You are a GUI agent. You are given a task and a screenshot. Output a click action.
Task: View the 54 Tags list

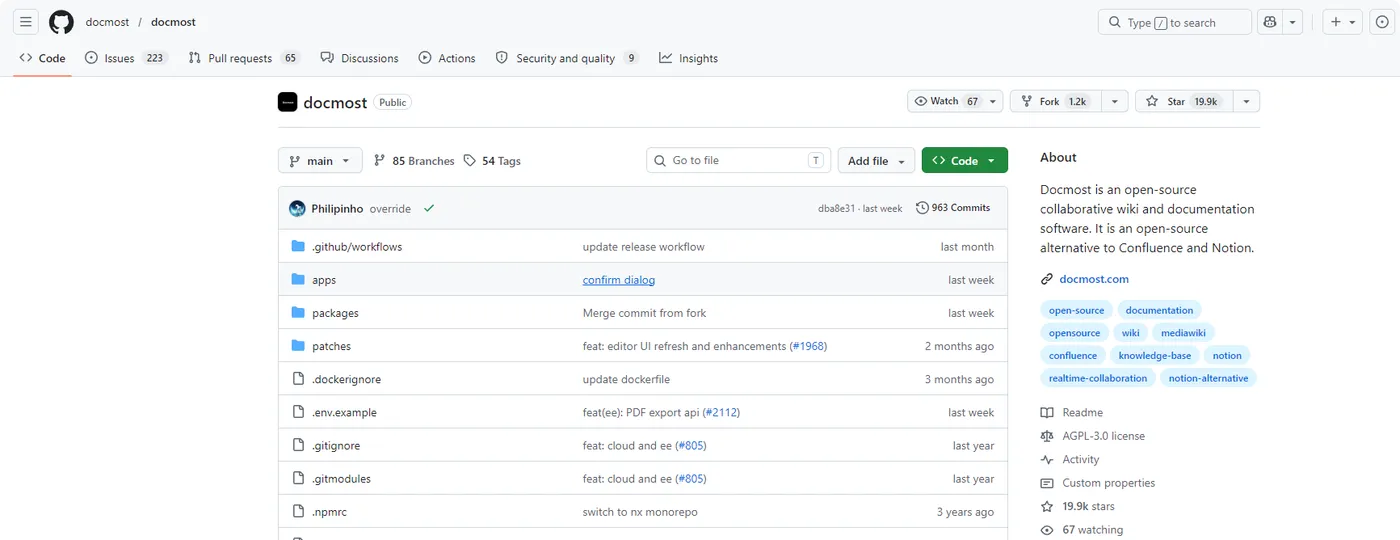492,161
